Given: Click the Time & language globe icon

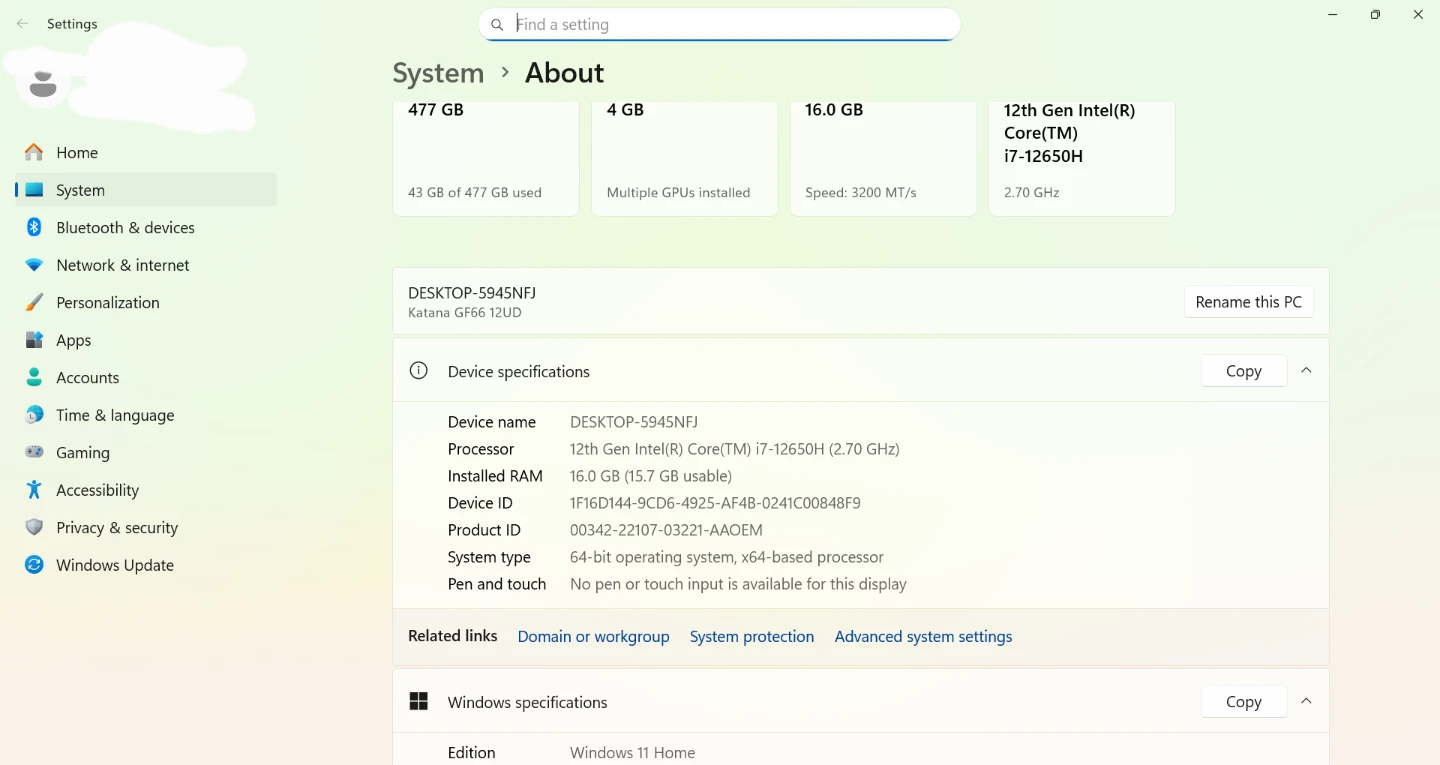Looking at the screenshot, I should [x=34, y=415].
